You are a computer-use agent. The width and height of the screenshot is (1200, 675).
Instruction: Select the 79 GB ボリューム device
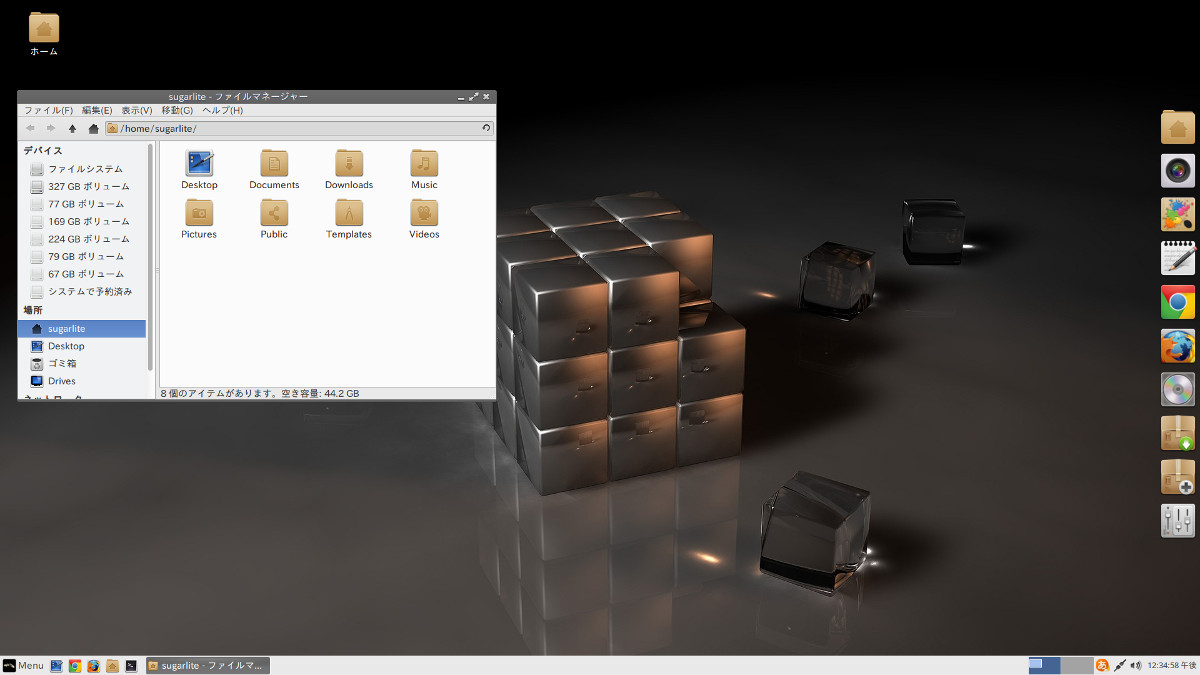tap(83, 256)
